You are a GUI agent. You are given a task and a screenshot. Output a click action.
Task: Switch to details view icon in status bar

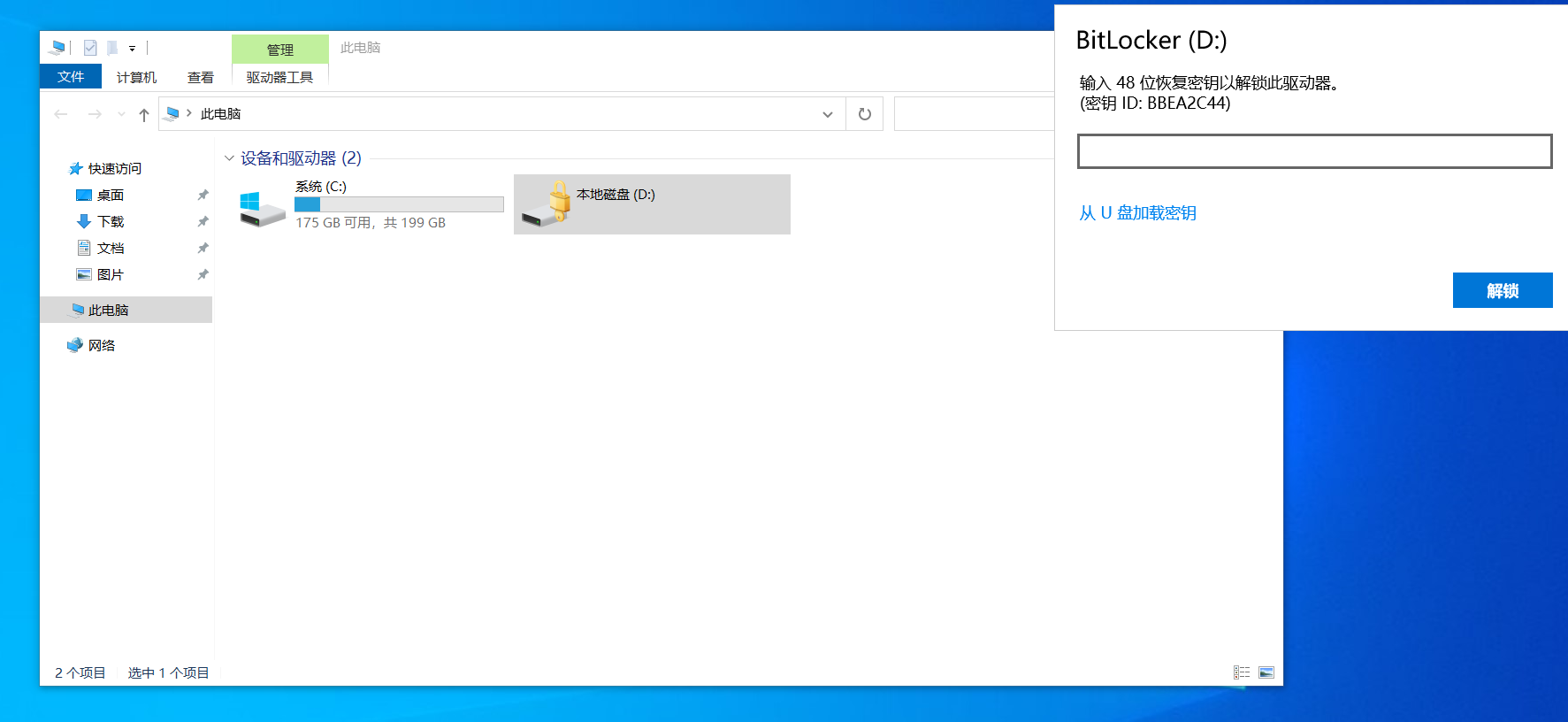click(1242, 672)
